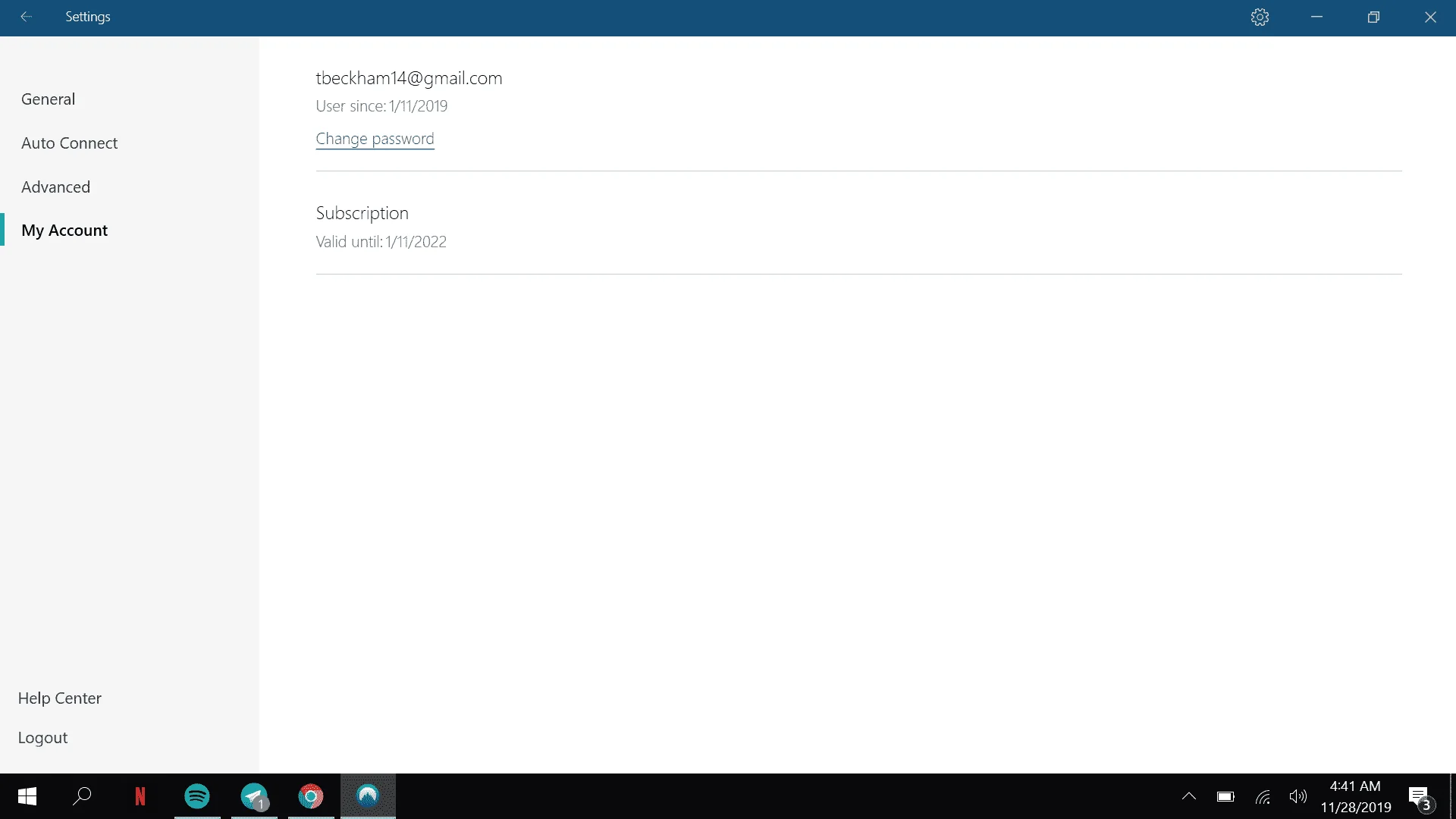Viewport: 1456px width, 819px height.
Task: Show hidden system tray icons
Action: [x=1189, y=796]
